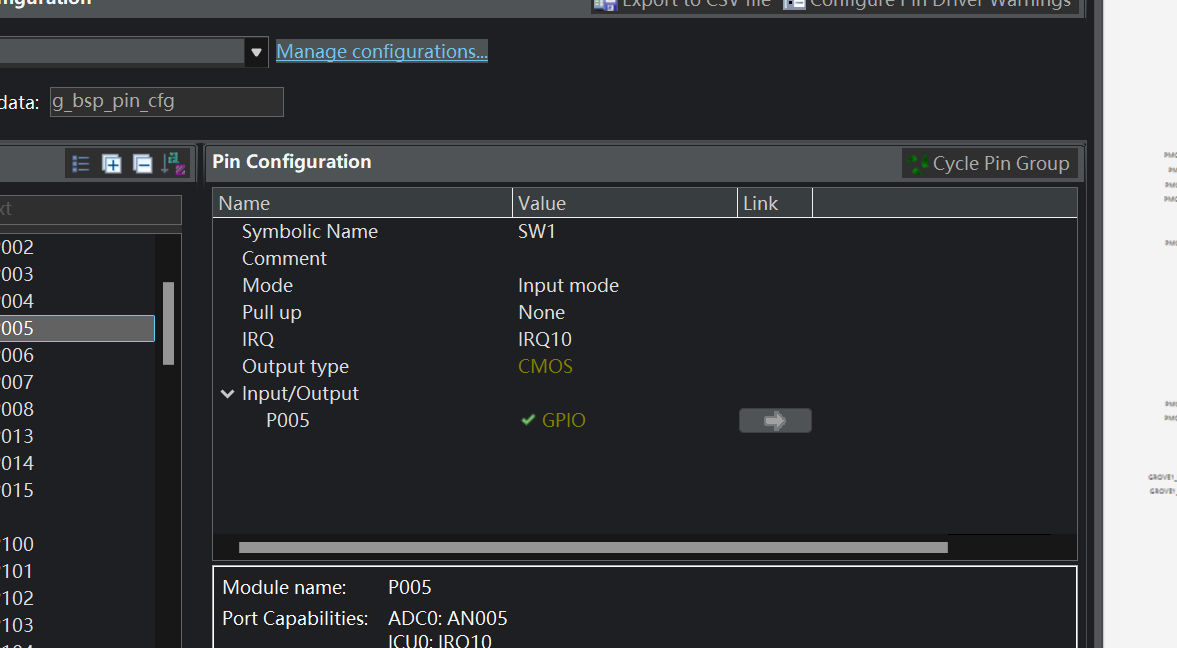1177x648 pixels.
Task: Click the Comment row label
Action: (284, 258)
